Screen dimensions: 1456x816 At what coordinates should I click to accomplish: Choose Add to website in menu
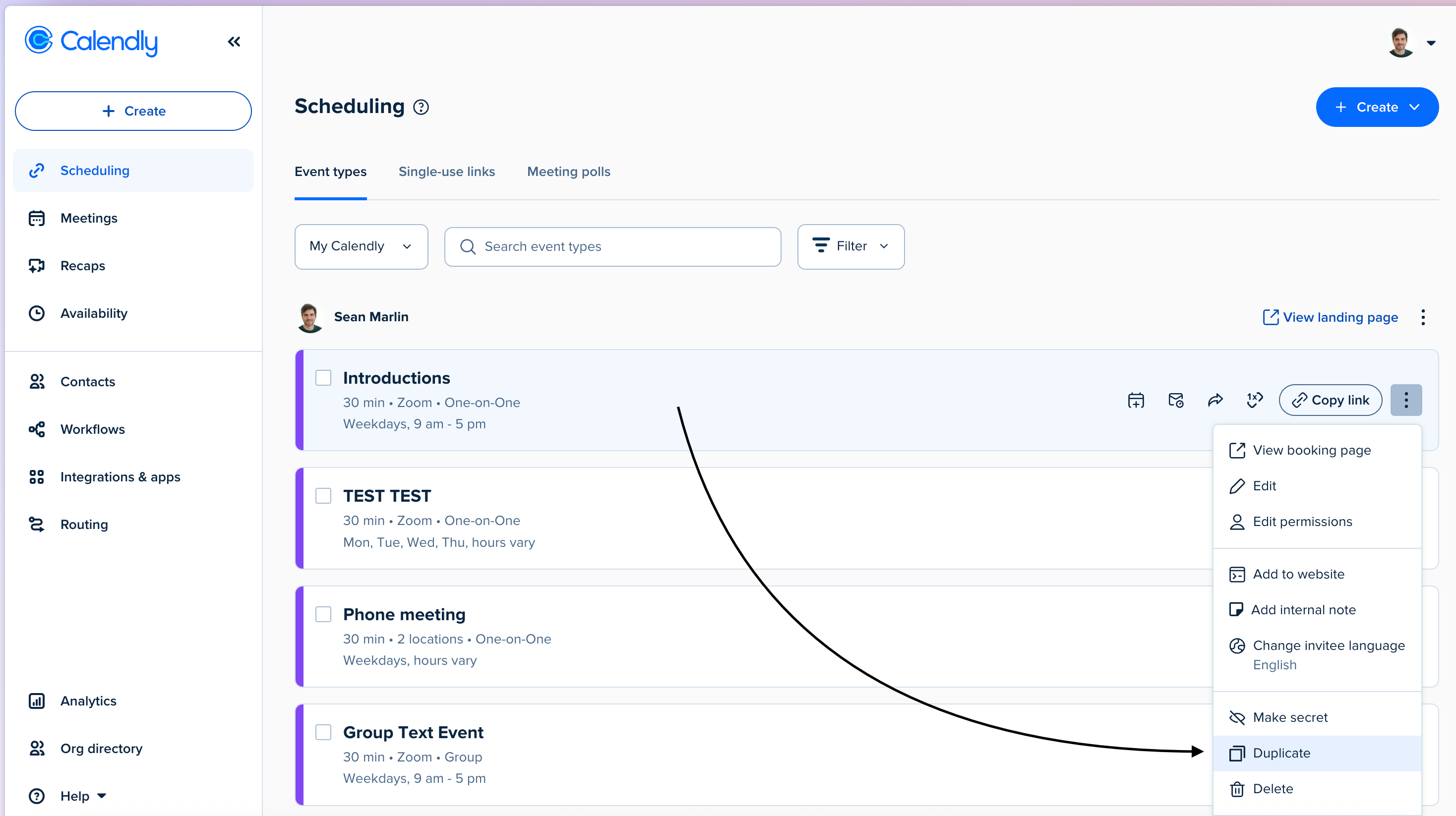(1317, 574)
